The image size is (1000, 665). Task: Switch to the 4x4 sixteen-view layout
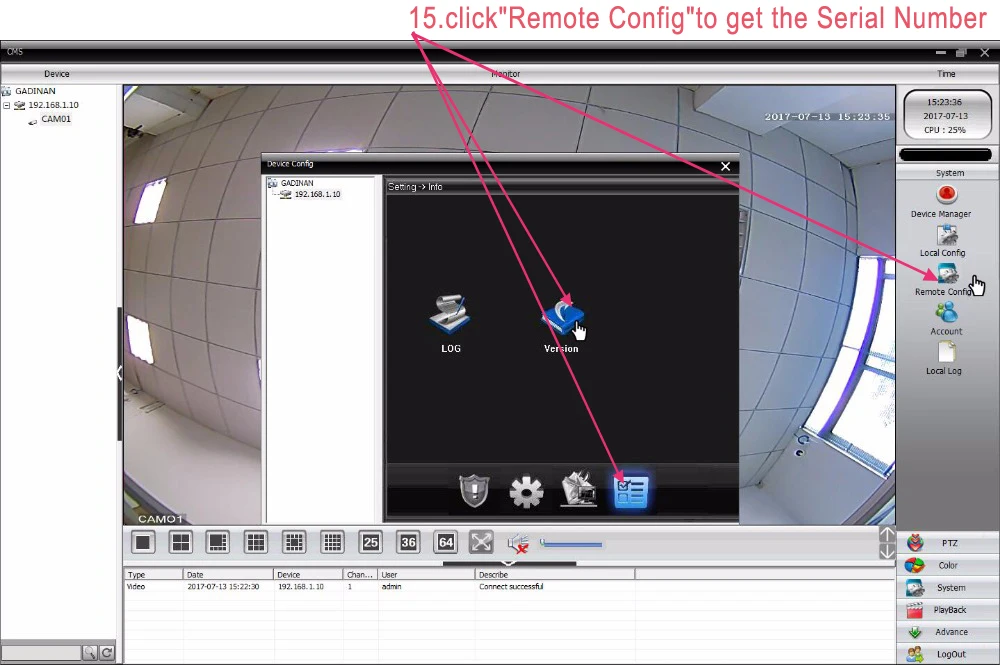coord(332,543)
